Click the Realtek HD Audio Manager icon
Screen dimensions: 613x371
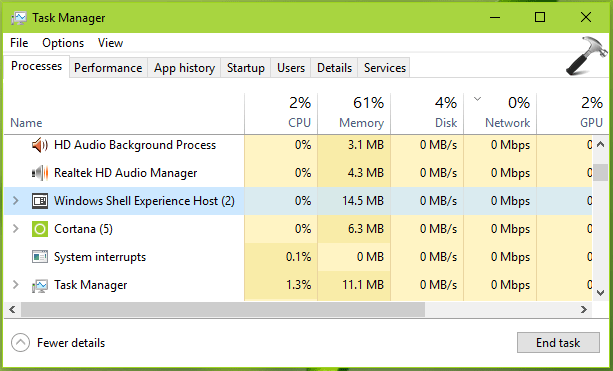point(40,173)
